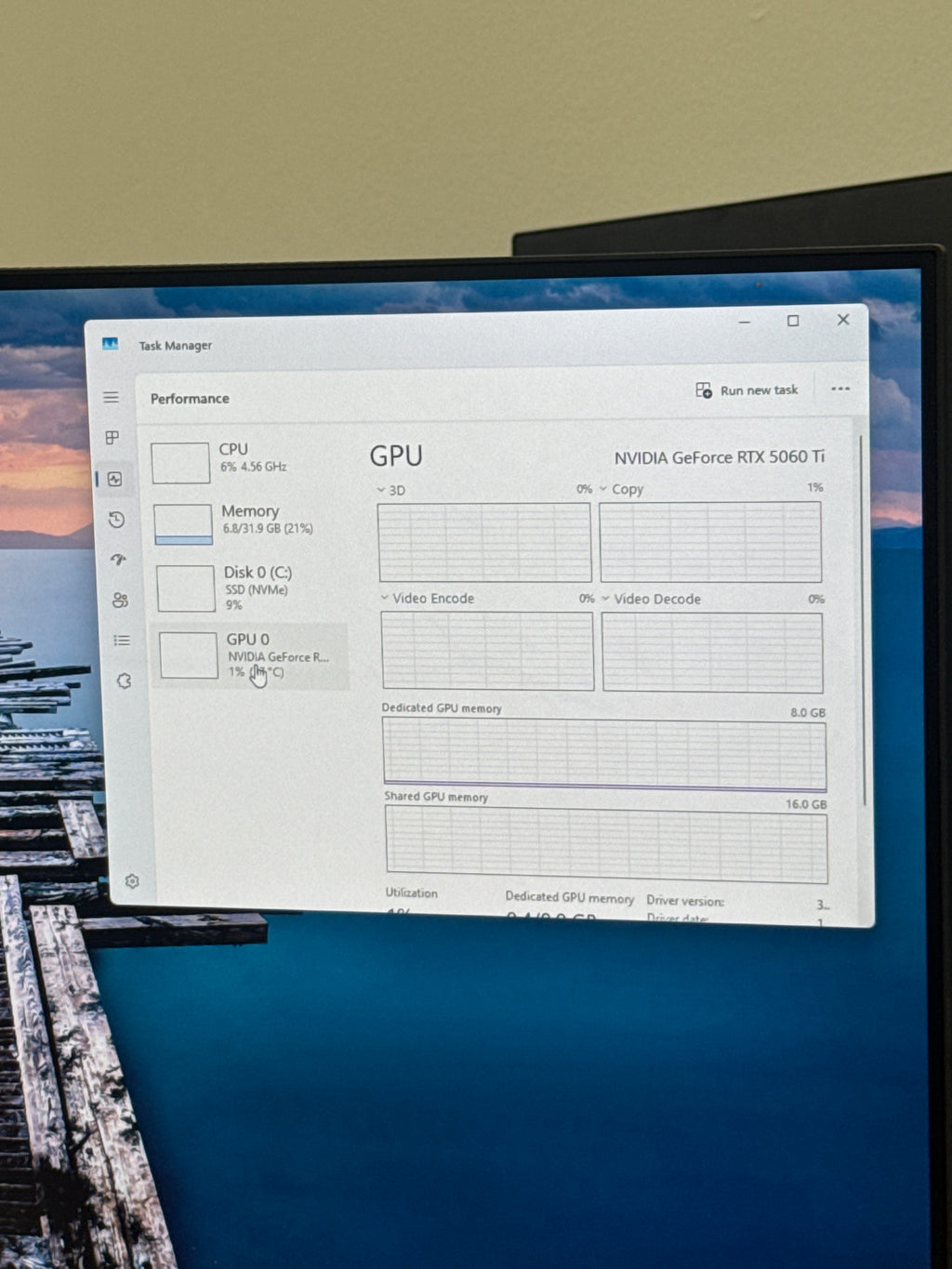This screenshot has height=1269, width=952.
Task: Select the GPU 0 performance item
Action: tap(251, 655)
